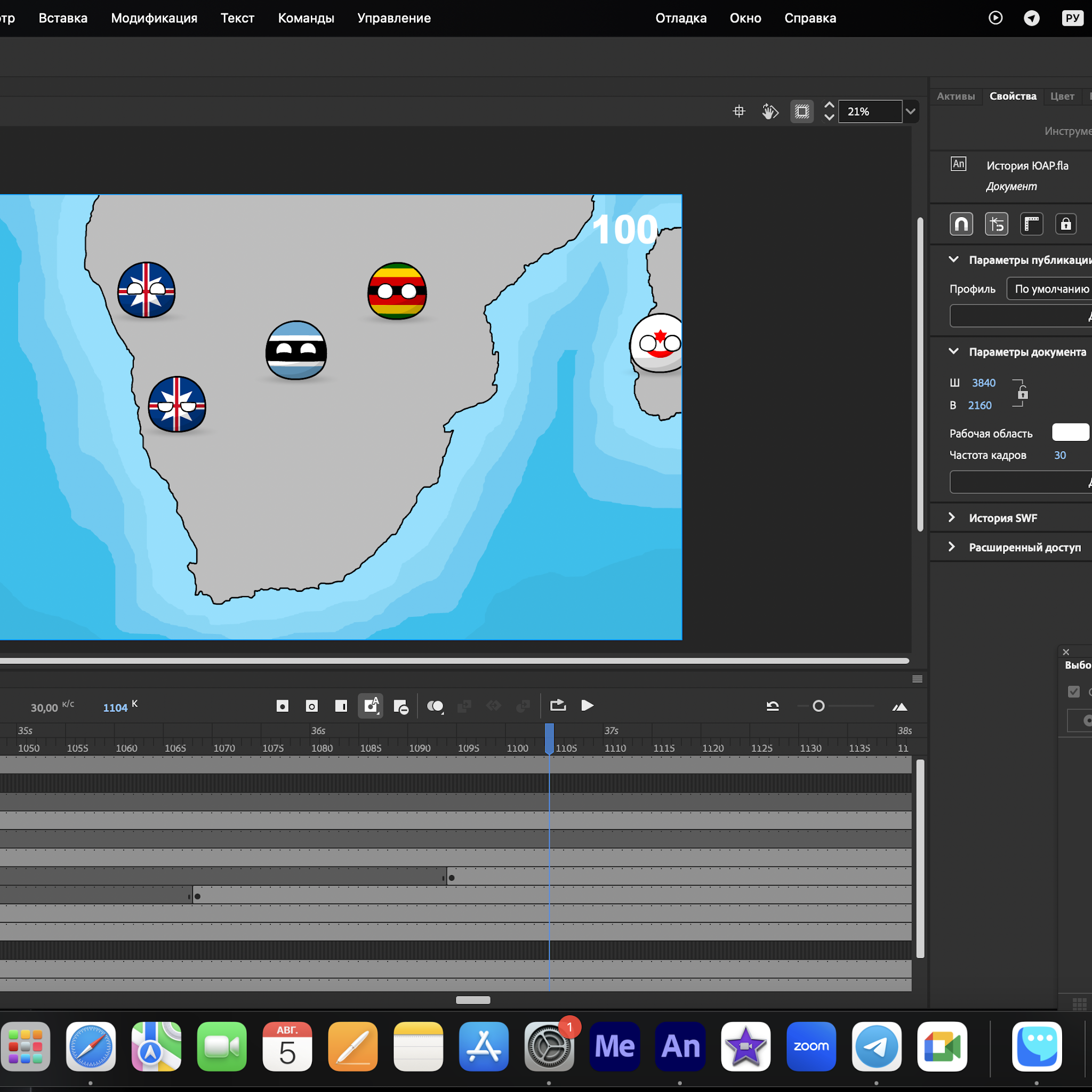Click the Onion Skin icon

click(435, 706)
